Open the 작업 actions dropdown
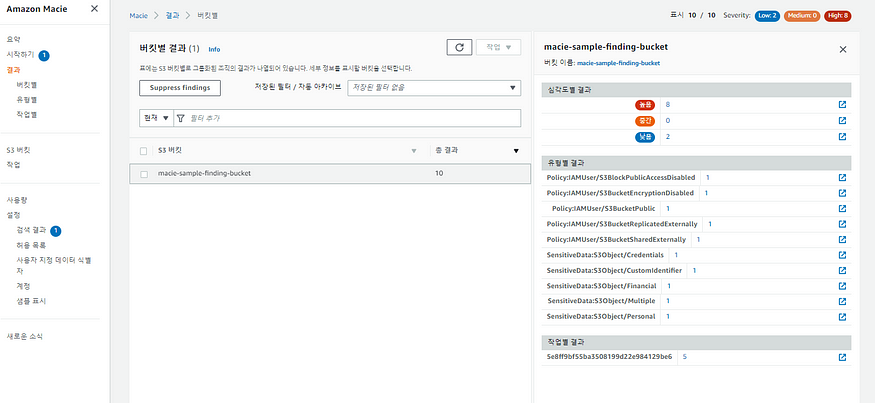 498,47
